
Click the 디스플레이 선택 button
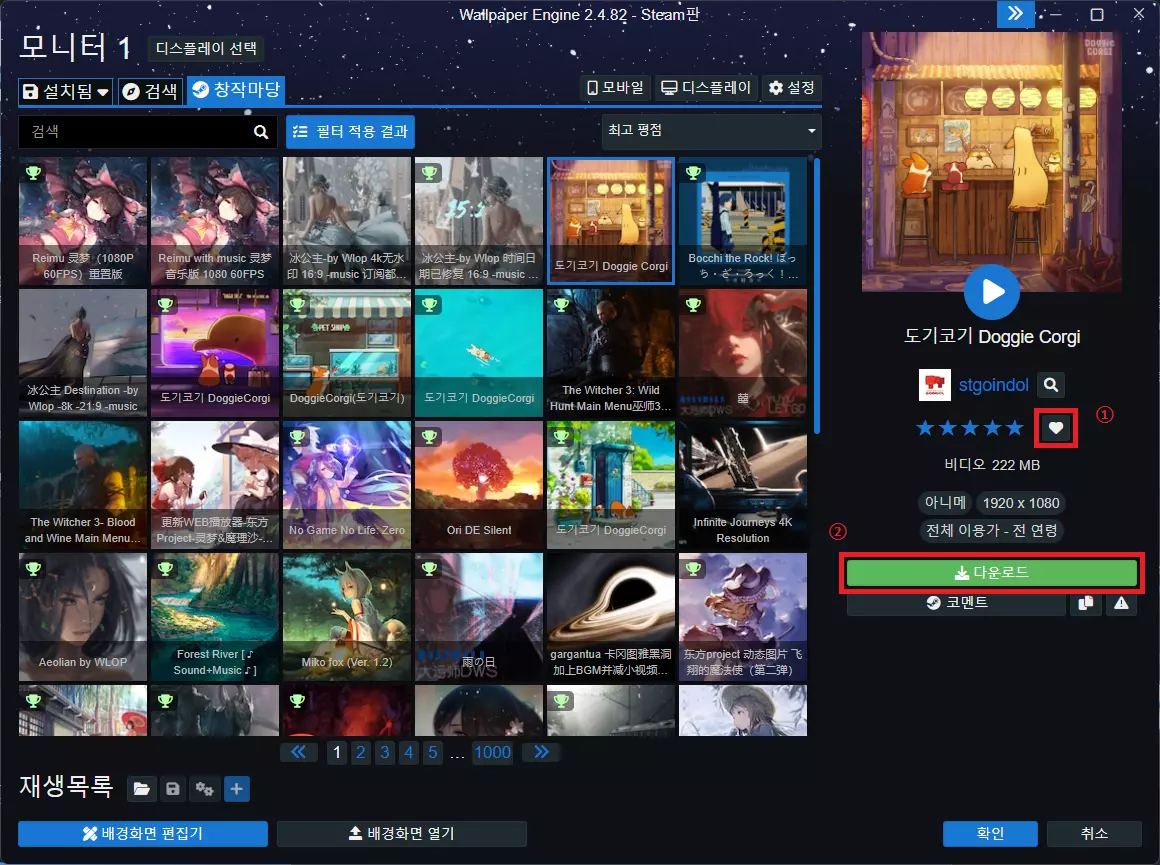[x=206, y=49]
